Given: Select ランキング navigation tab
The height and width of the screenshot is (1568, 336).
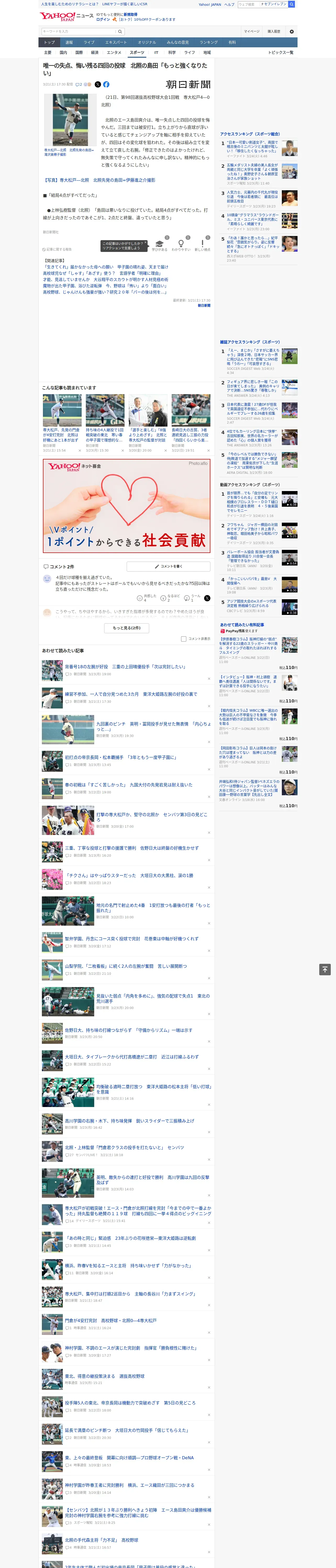Looking at the screenshot, I should coord(209,43).
